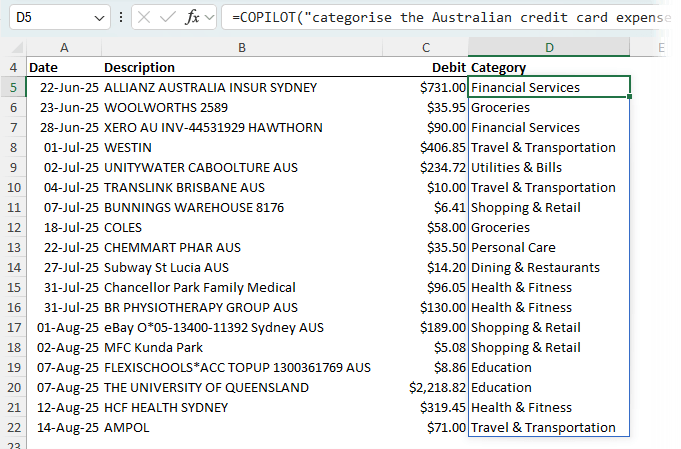Viewport: 681px width, 449px height.
Task: Click Groceries in the WOOLWORTHS row
Action: click(549, 107)
